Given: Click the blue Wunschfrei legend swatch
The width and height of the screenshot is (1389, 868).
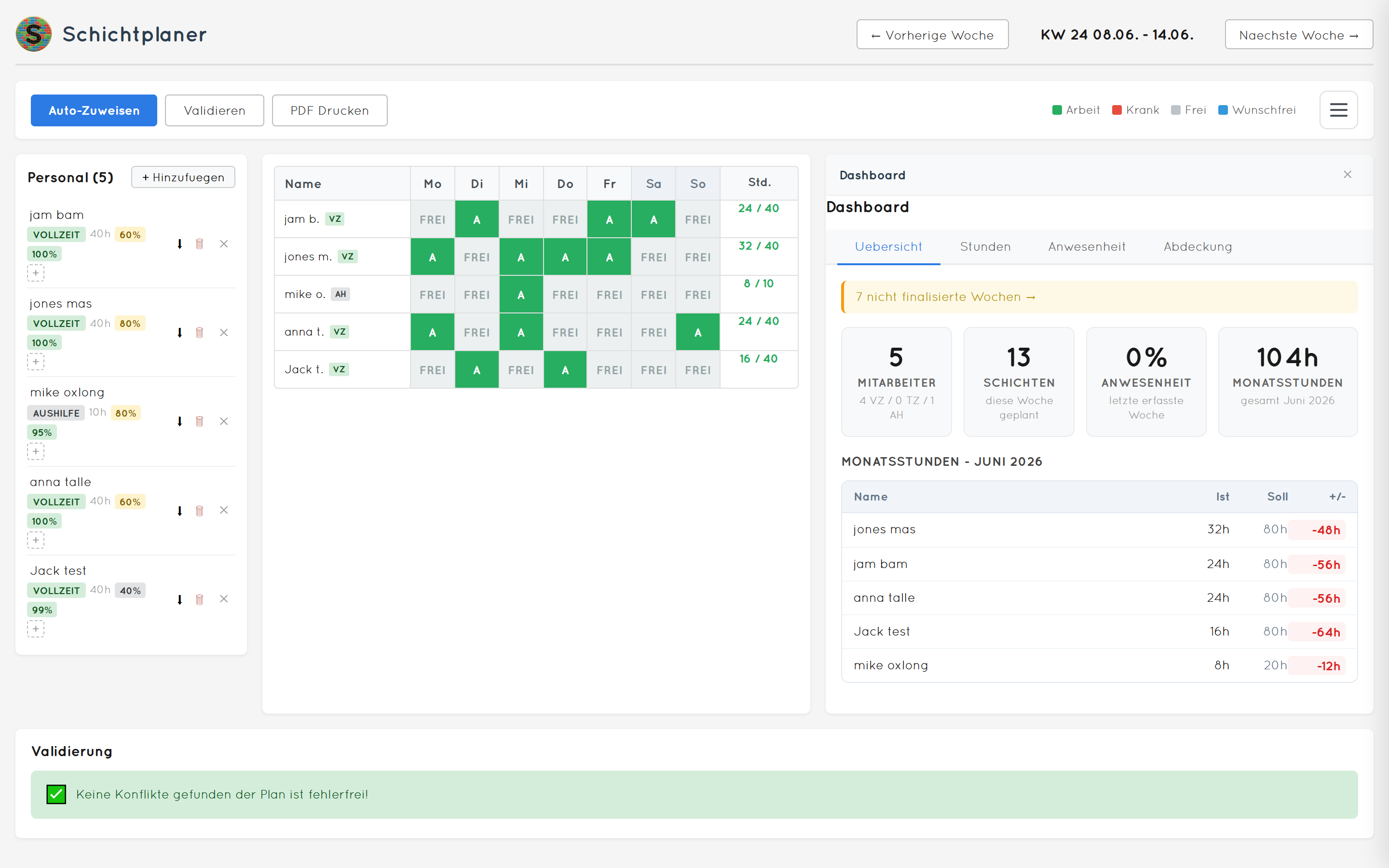Looking at the screenshot, I should [x=1223, y=110].
